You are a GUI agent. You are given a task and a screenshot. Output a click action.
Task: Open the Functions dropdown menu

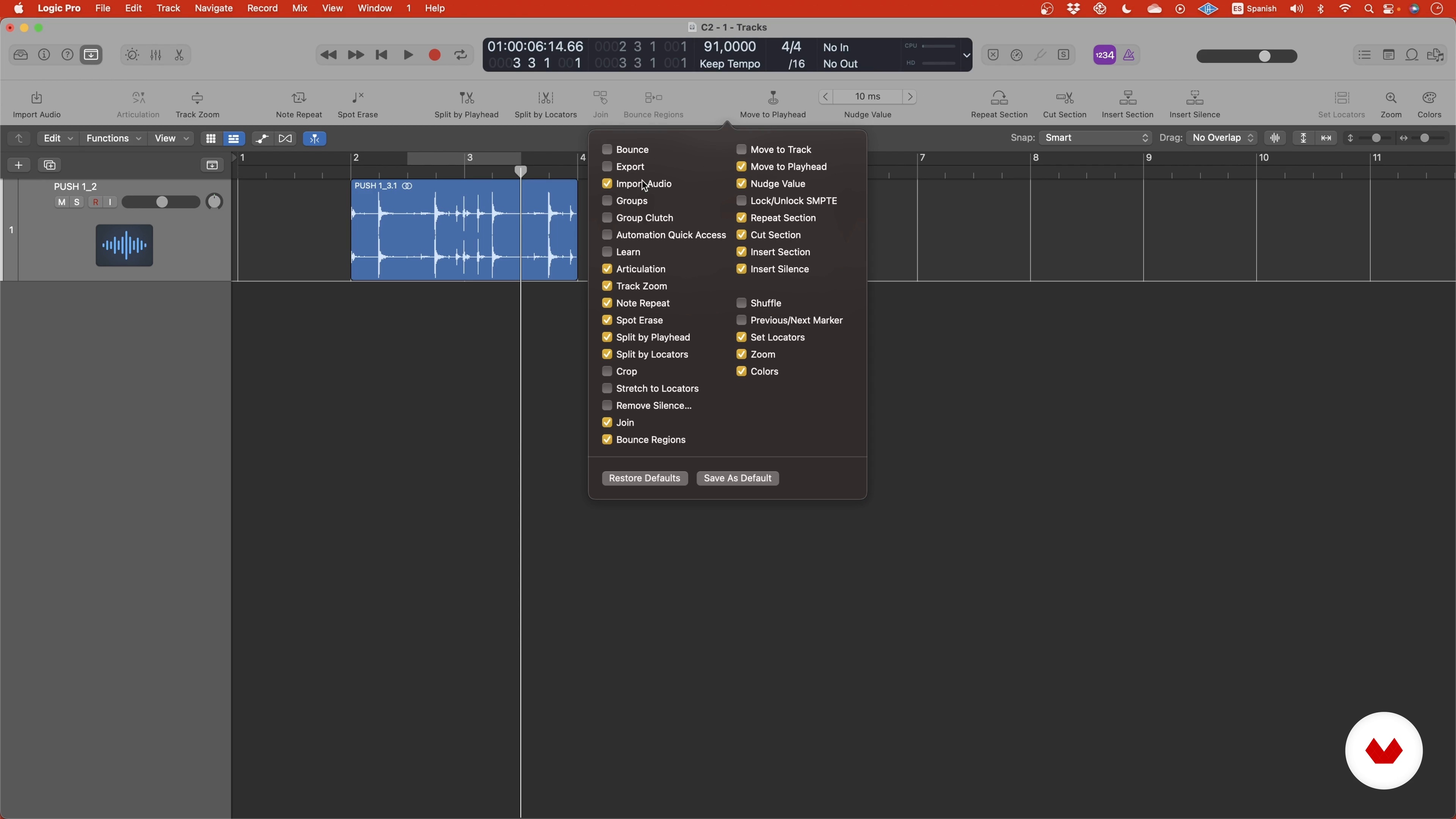click(113, 138)
